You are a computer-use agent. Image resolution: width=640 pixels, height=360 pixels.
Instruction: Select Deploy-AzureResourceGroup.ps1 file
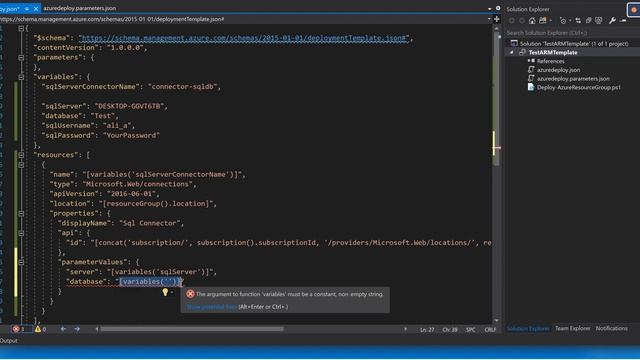click(x=578, y=87)
